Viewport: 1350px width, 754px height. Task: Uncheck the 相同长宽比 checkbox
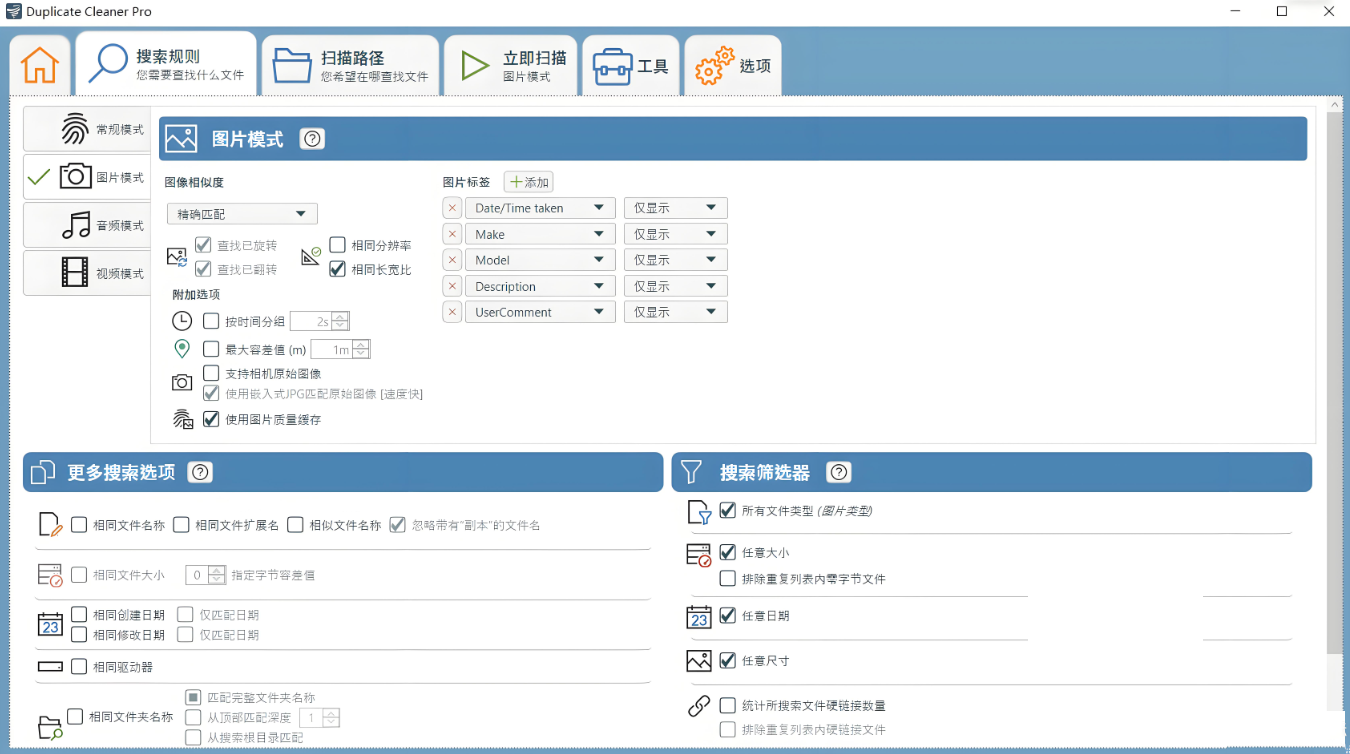click(x=337, y=269)
